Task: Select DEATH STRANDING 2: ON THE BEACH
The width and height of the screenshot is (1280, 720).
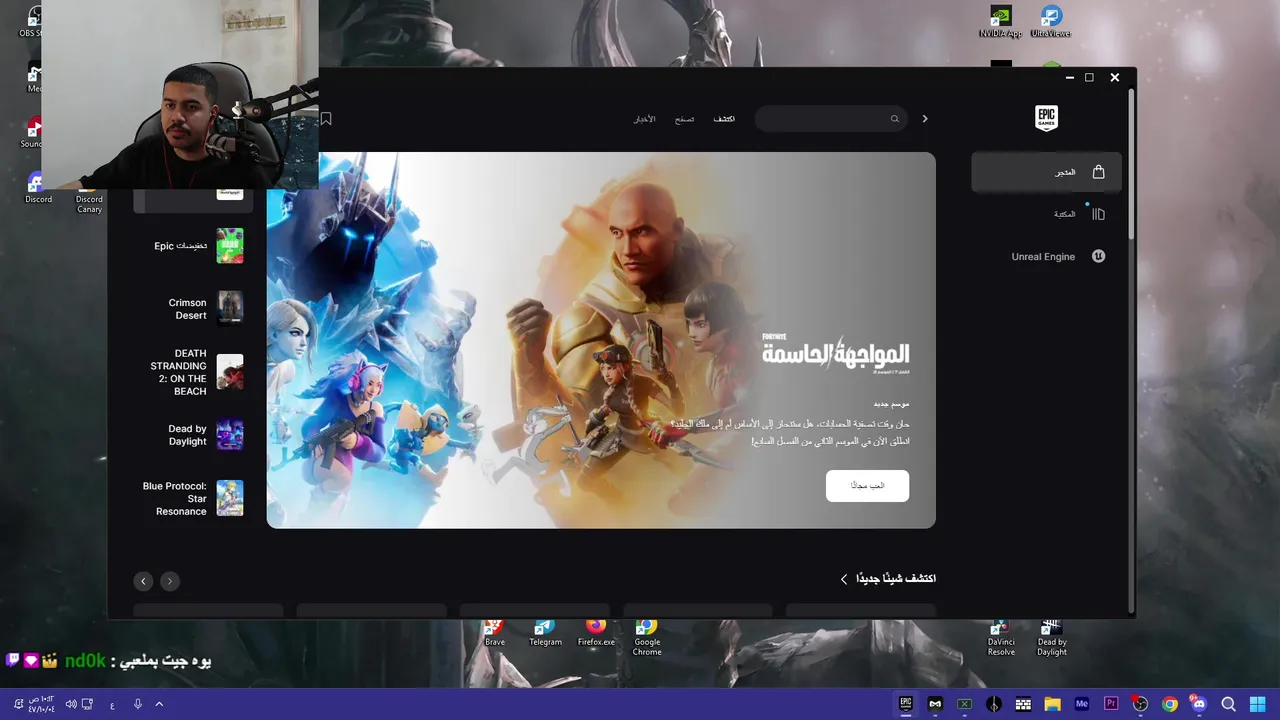Action: (193, 372)
